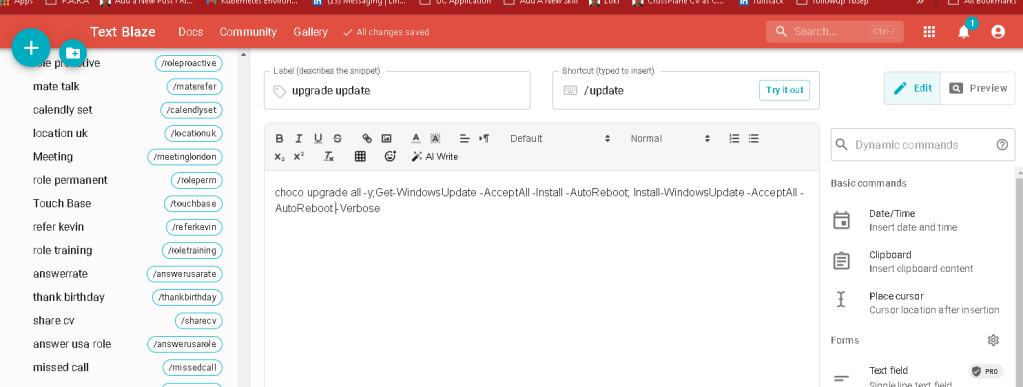Image resolution: width=1023 pixels, height=387 pixels.
Task: Open the Gallery menu
Action: pos(311,32)
